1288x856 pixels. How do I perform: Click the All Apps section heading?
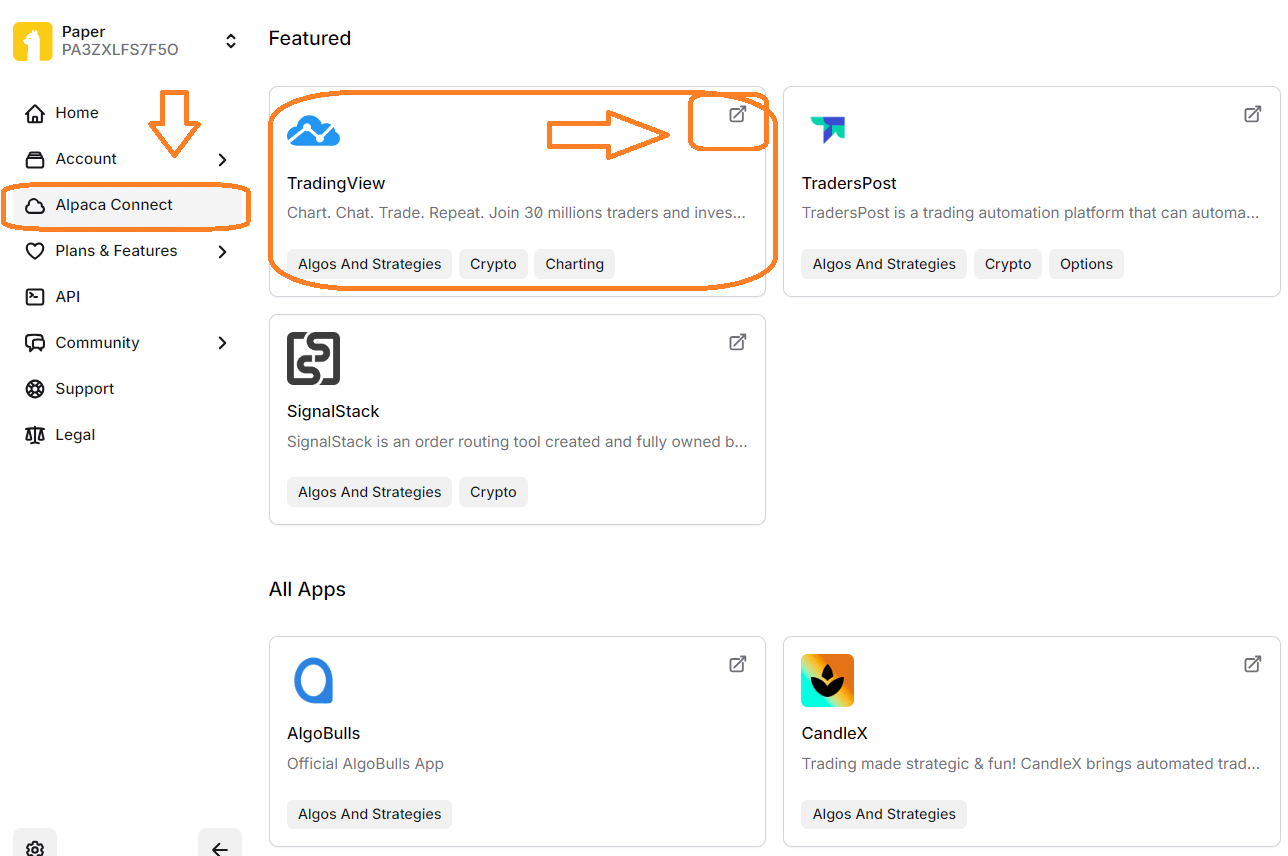(x=307, y=589)
